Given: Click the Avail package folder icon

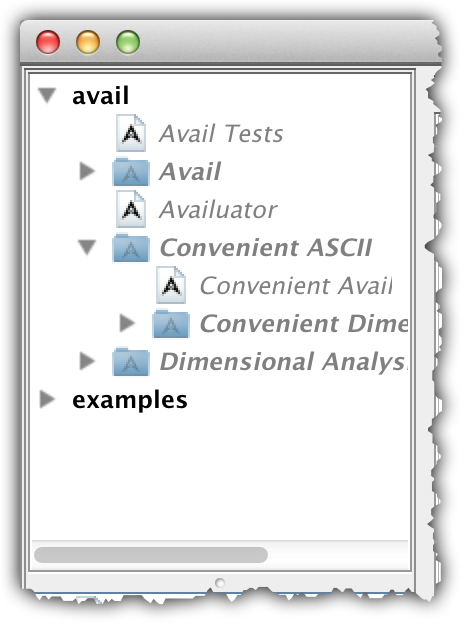Looking at the screenshot, I should tap(131, 172).
